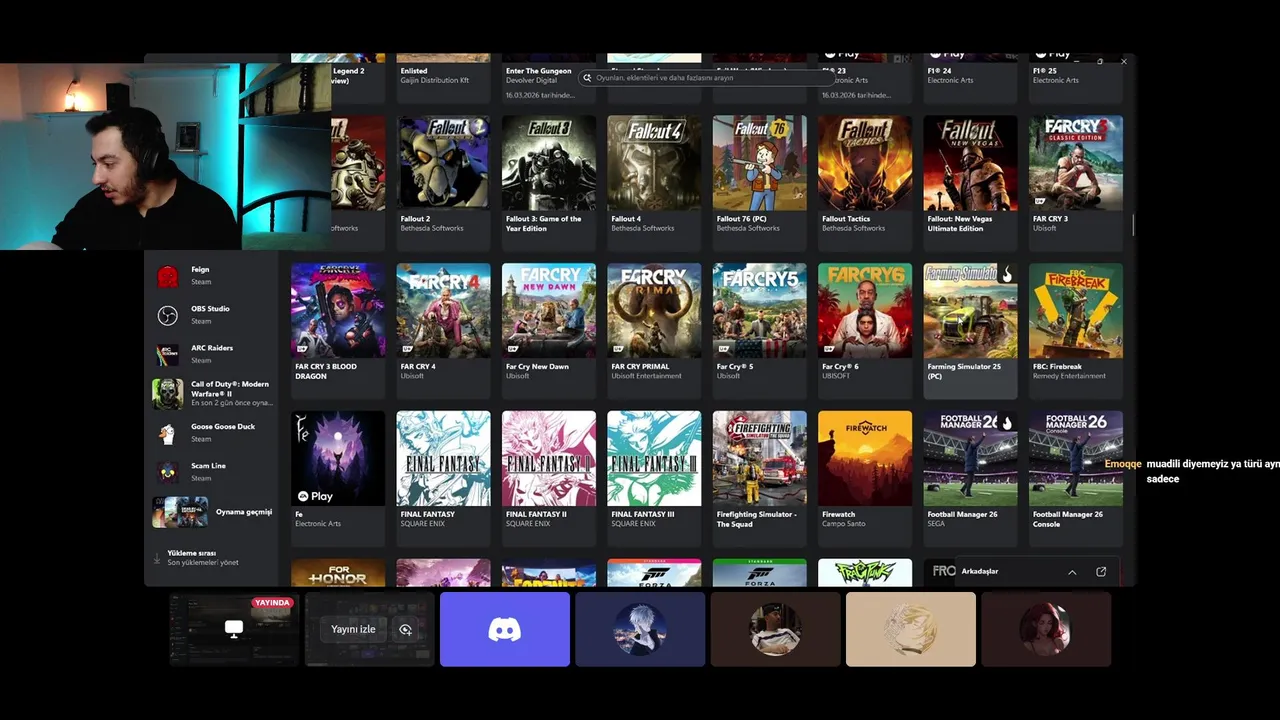
Task: Click the screen share monitor icon
Action: coord(234,629)
